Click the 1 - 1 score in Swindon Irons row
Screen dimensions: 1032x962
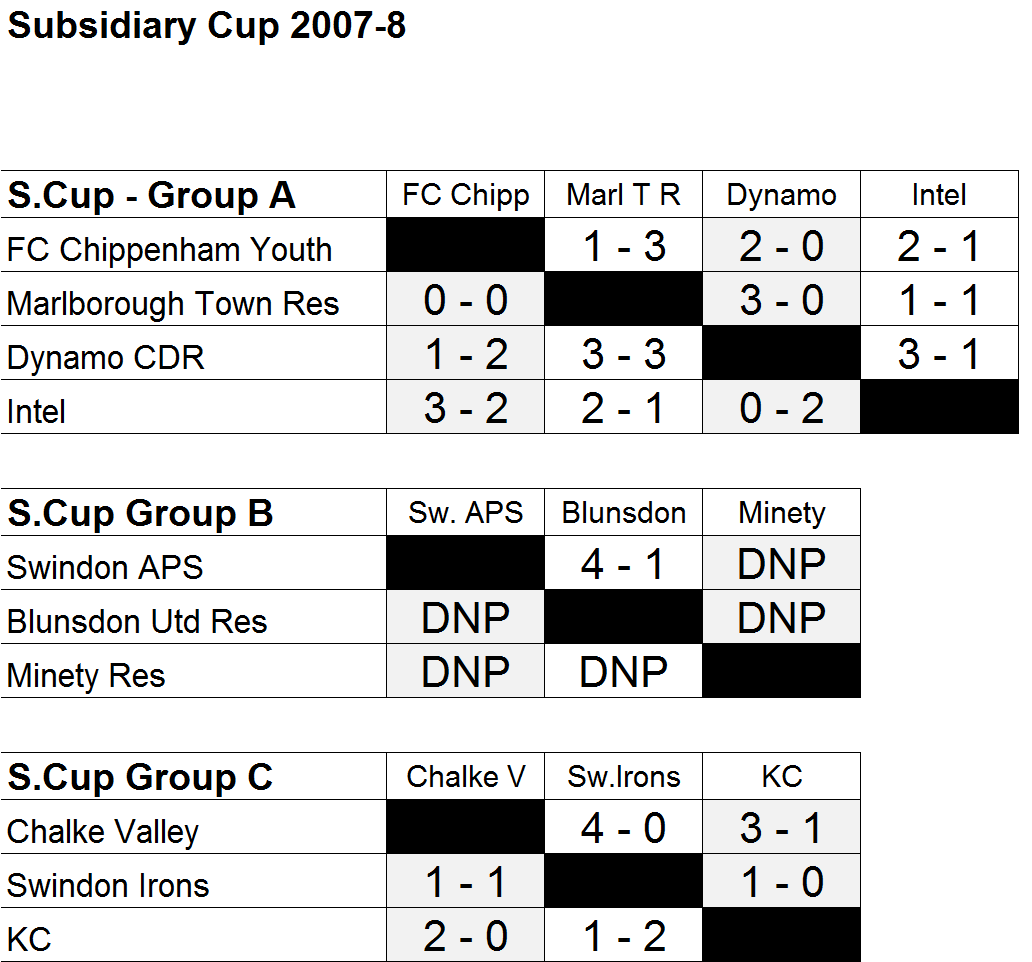[466, 883]
